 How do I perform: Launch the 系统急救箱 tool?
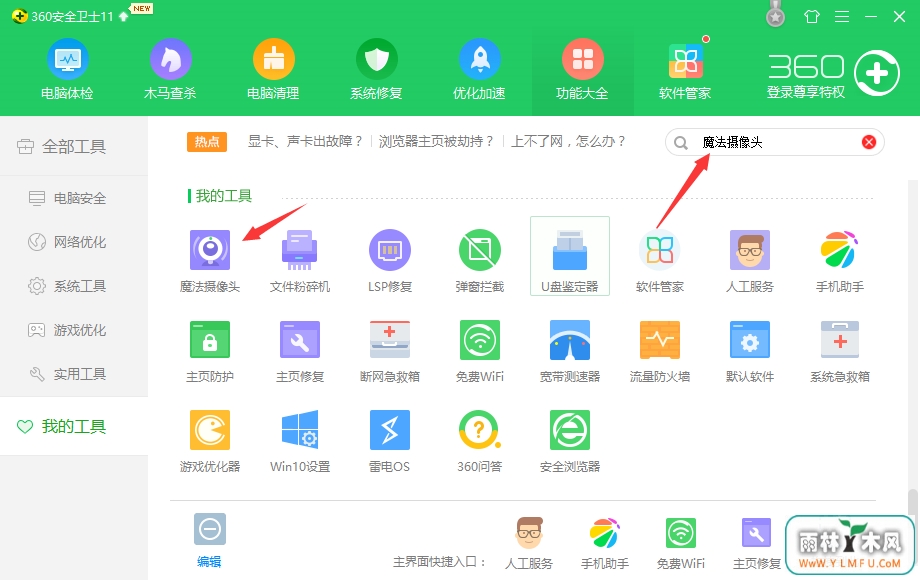pos(840,351)
